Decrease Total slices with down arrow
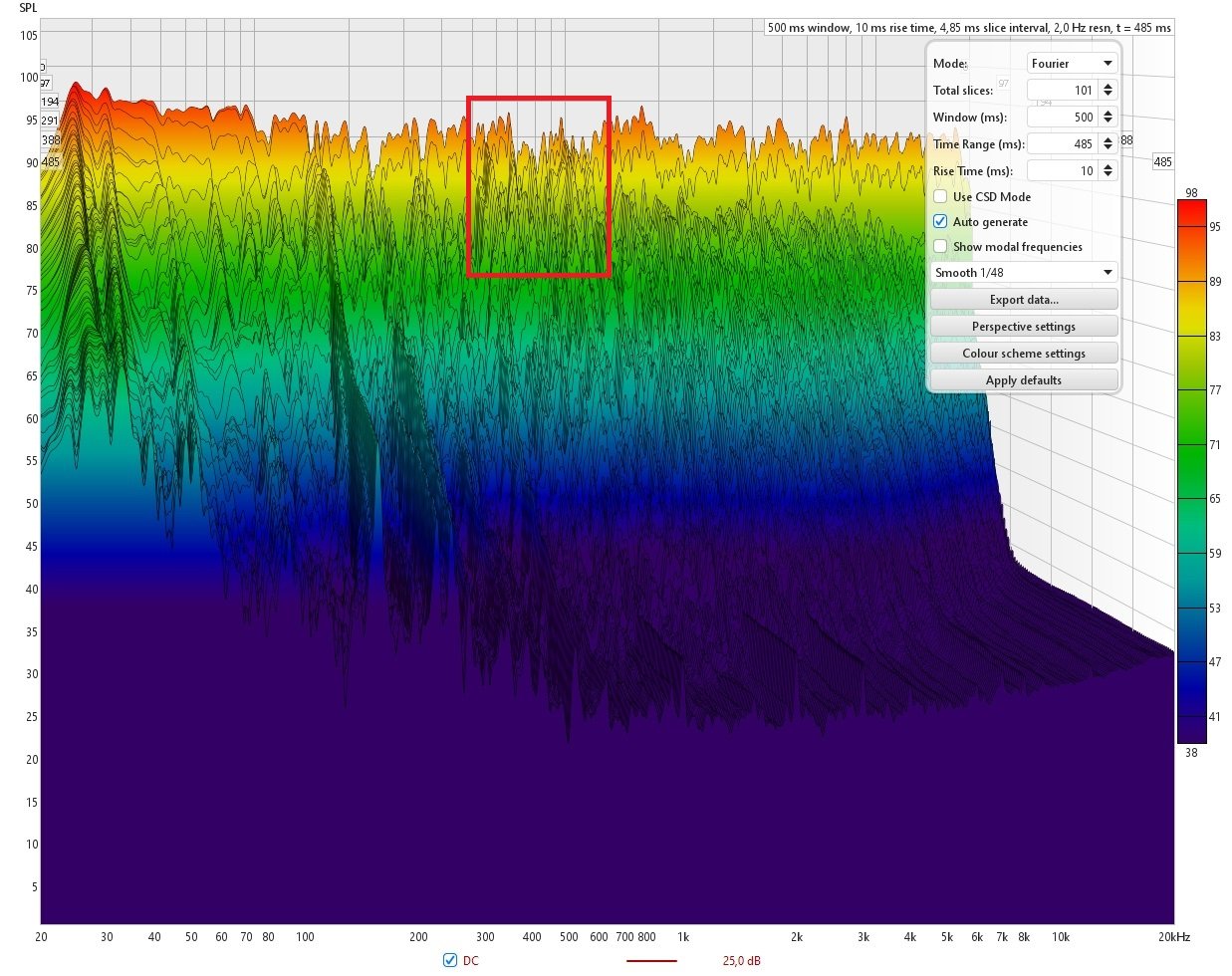Viewport: 1232px width, 976px height. point(1108,95)
